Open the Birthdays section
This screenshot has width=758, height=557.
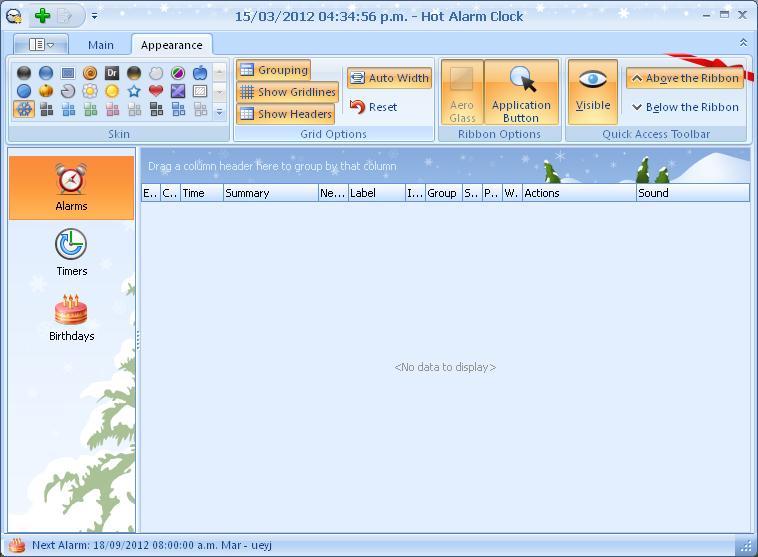coord(71,318)
